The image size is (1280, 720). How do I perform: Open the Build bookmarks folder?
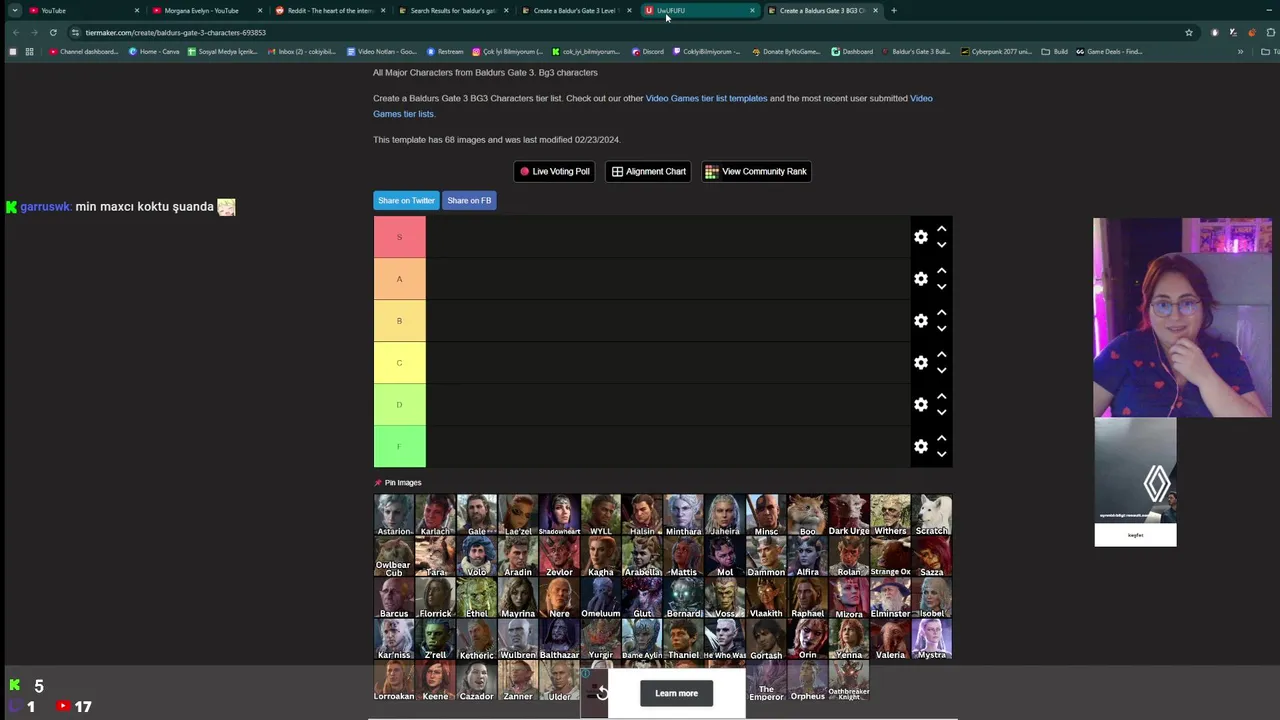point(1055,51)
